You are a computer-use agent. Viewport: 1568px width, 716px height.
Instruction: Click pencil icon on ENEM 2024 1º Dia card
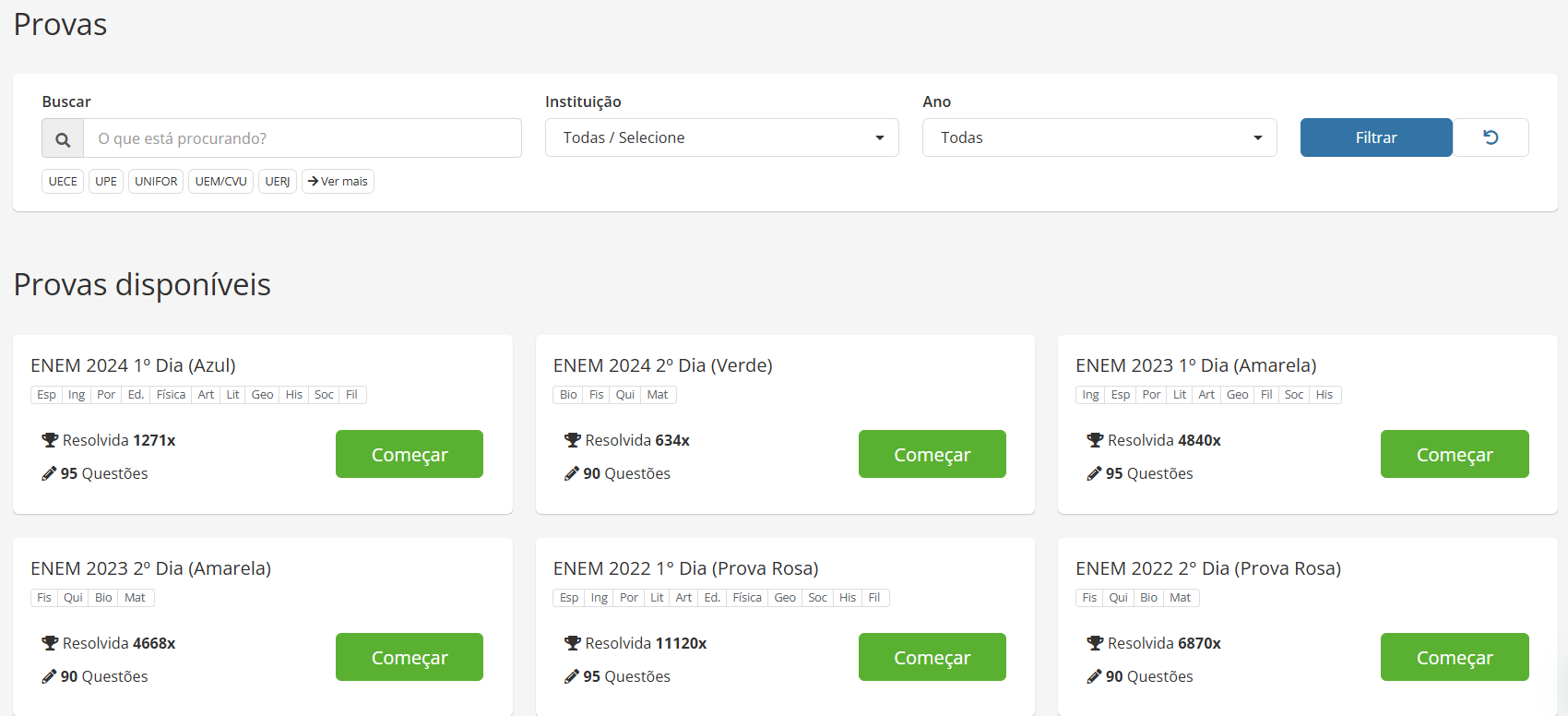click(x=49, y=473)
